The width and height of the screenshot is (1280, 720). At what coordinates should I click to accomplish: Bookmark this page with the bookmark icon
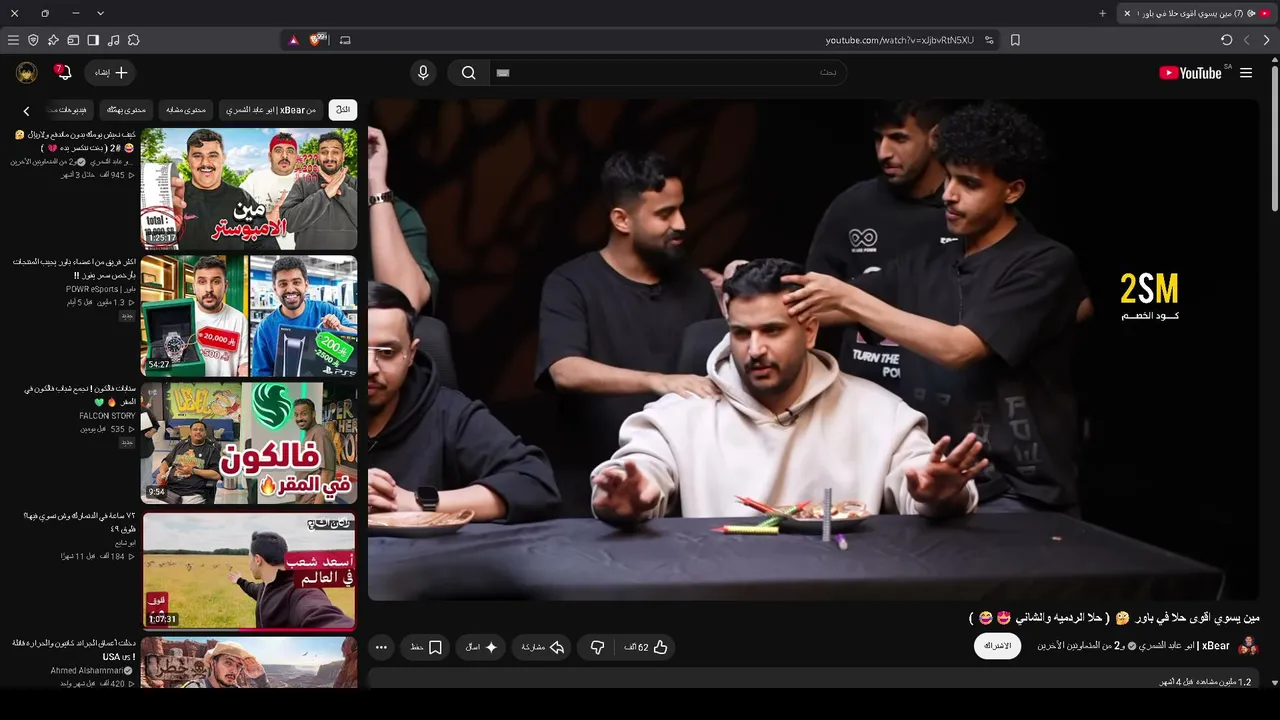[x=1015, y=40]
